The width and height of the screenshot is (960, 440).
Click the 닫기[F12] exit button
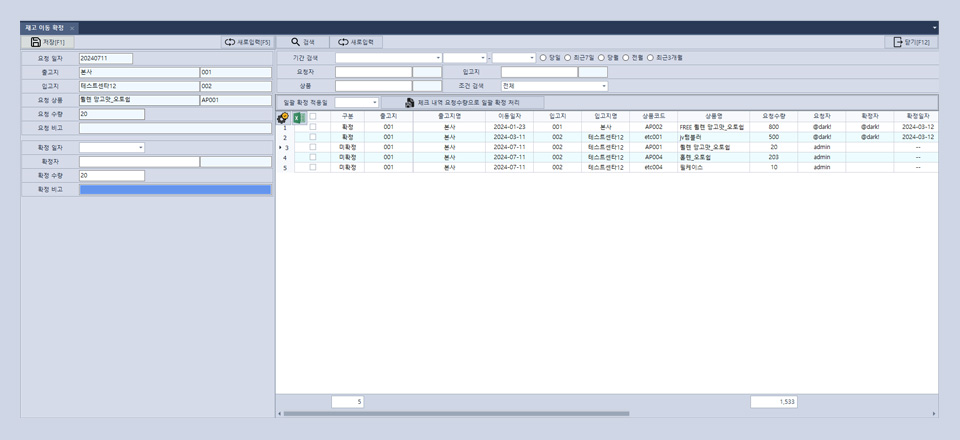(911, 42)
